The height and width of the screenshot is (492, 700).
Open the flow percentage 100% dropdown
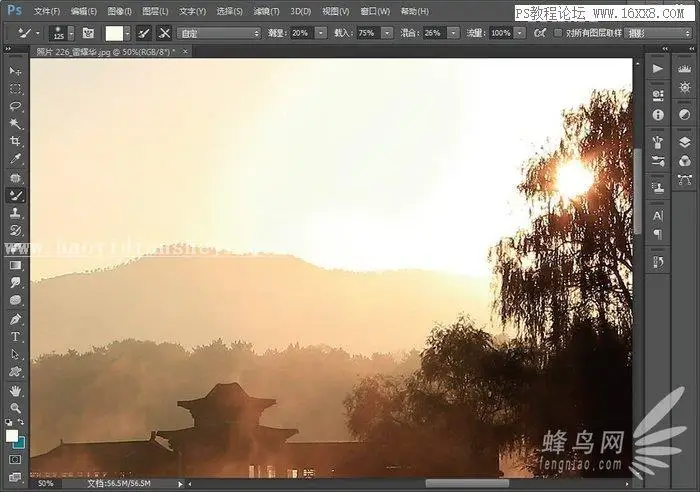click(520, 33)
